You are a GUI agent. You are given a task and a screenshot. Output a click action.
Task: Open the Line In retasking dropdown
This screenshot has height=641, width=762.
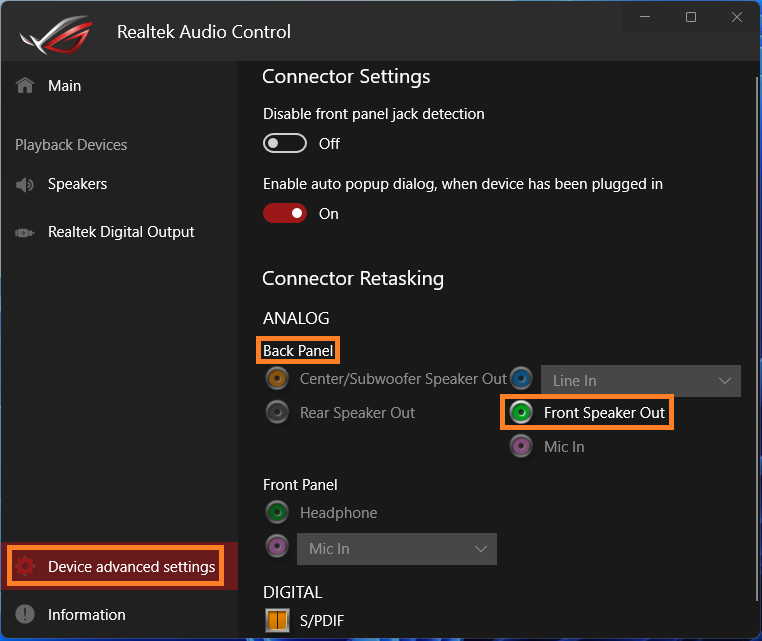coord(641,381)
